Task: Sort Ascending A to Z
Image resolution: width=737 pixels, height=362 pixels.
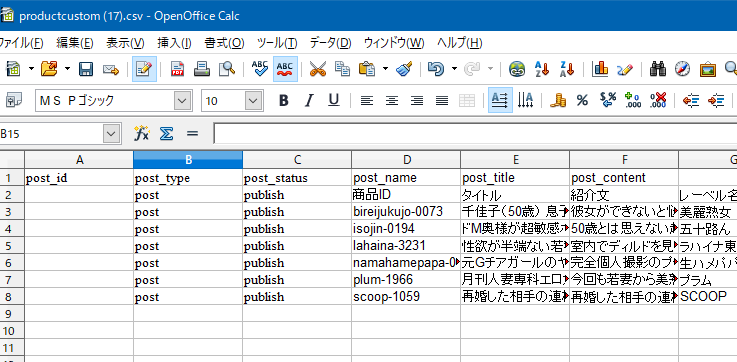Action: click(542, 70)
